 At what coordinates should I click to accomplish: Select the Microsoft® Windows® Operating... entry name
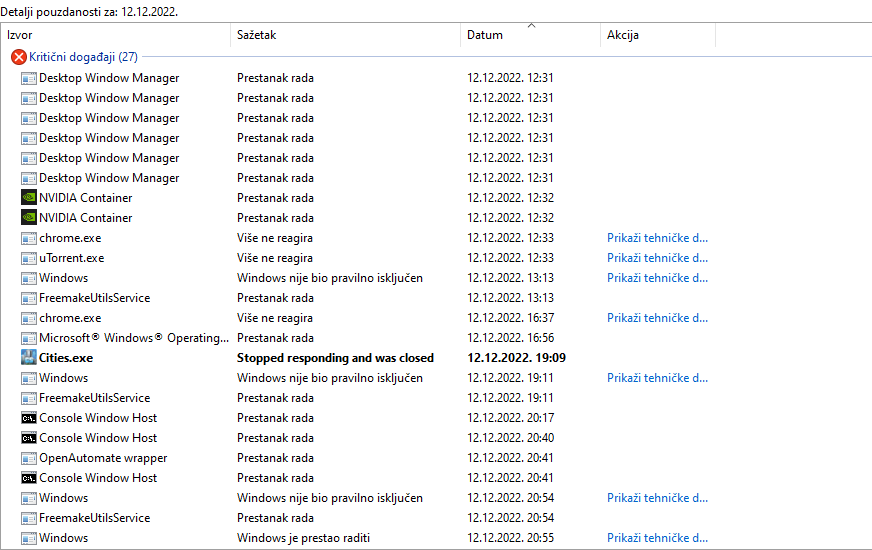click(x=134, y=338)
